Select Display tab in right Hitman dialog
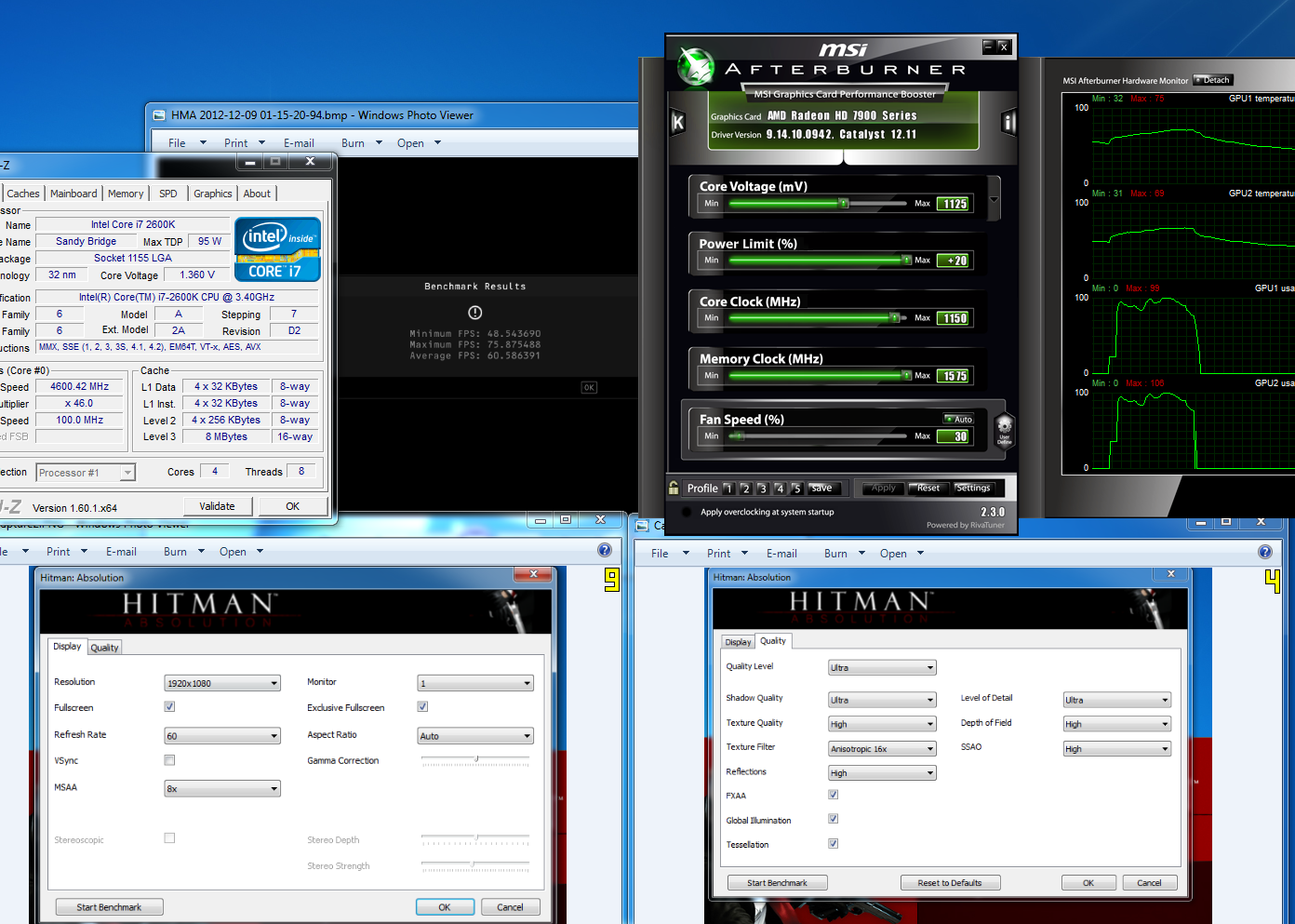Screen dimensions: 1295x924 (x=738, y=642)
